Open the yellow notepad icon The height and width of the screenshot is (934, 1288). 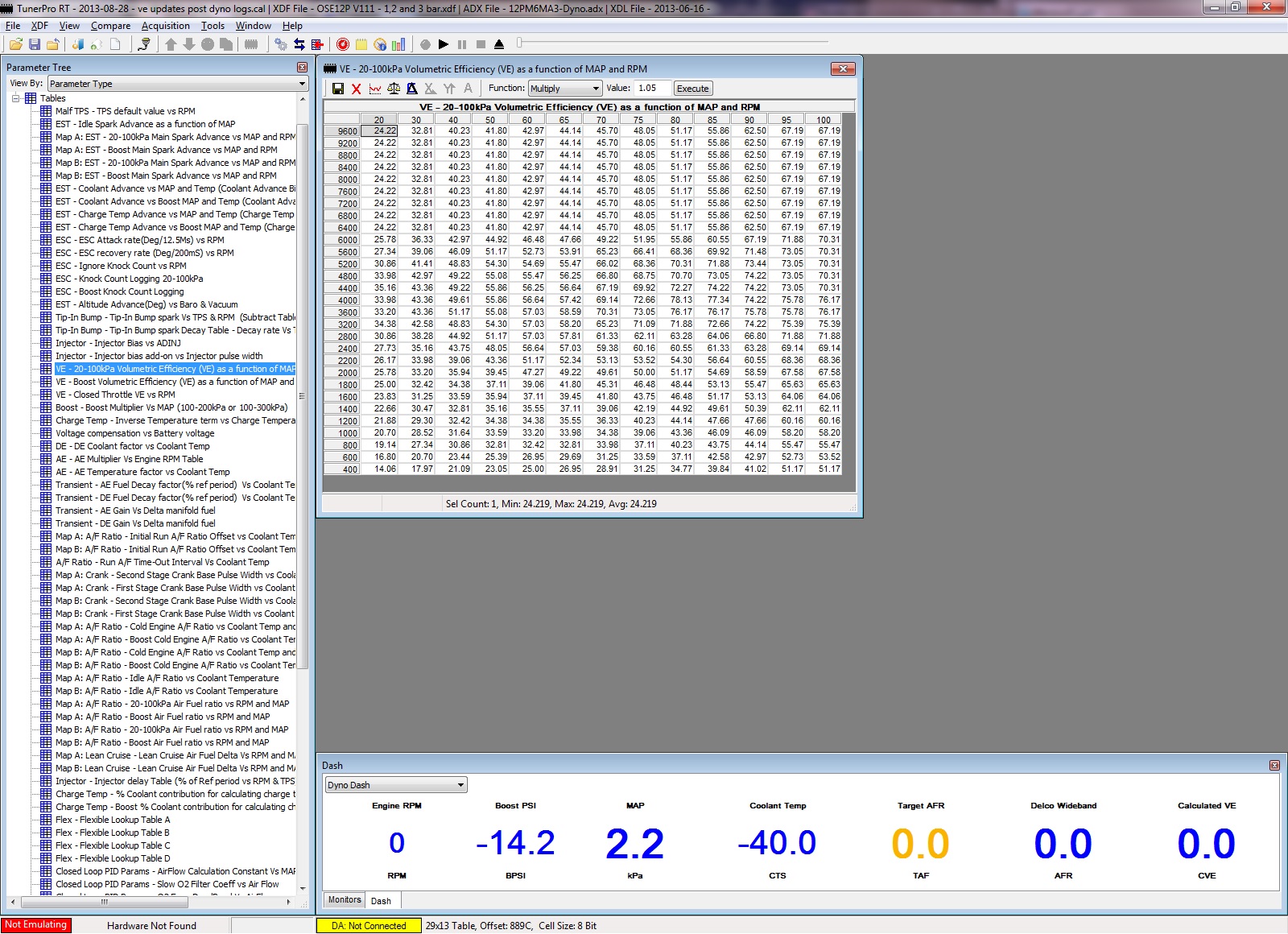(361, 44)
